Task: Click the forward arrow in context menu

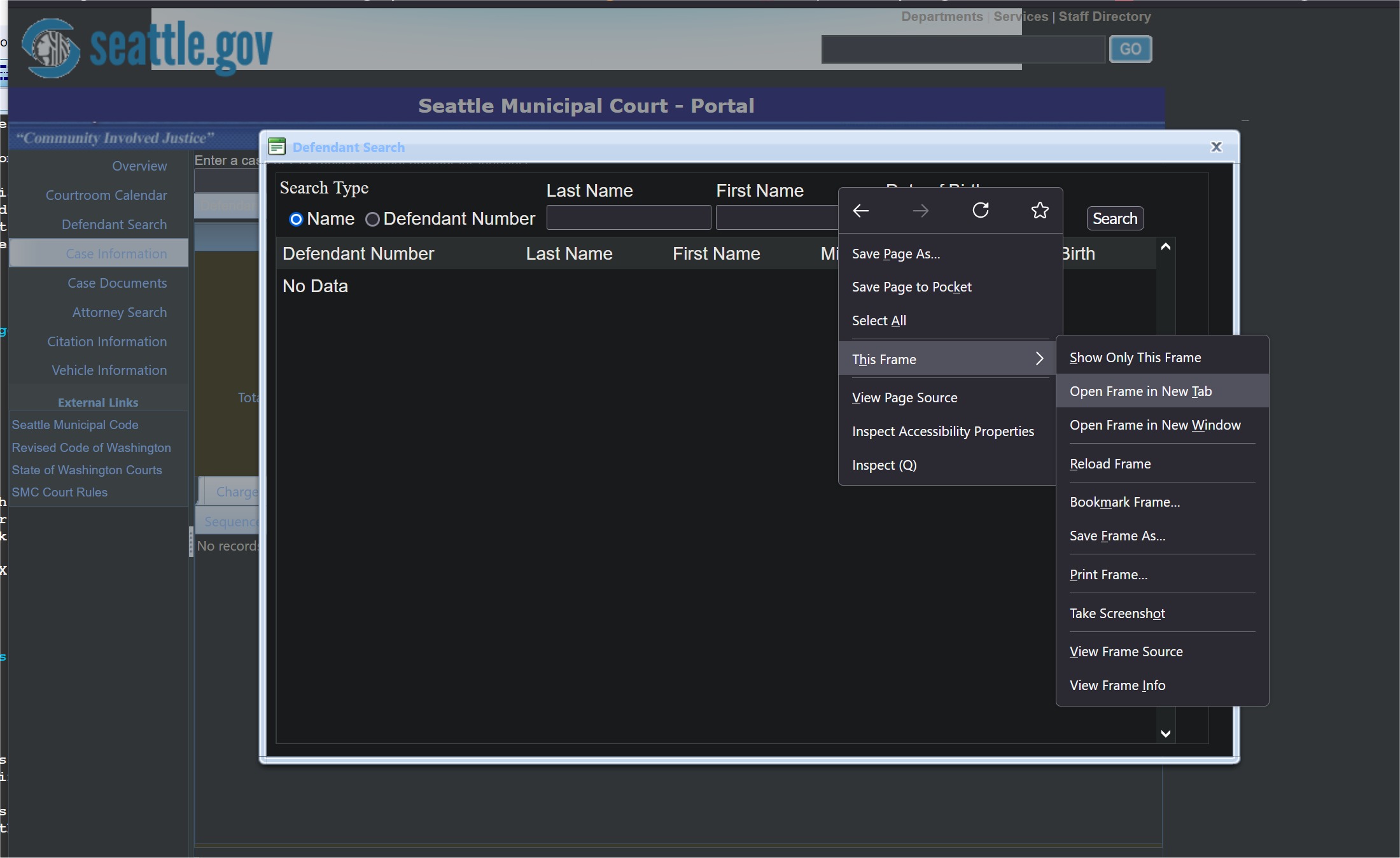Action: tap(920, 211)
